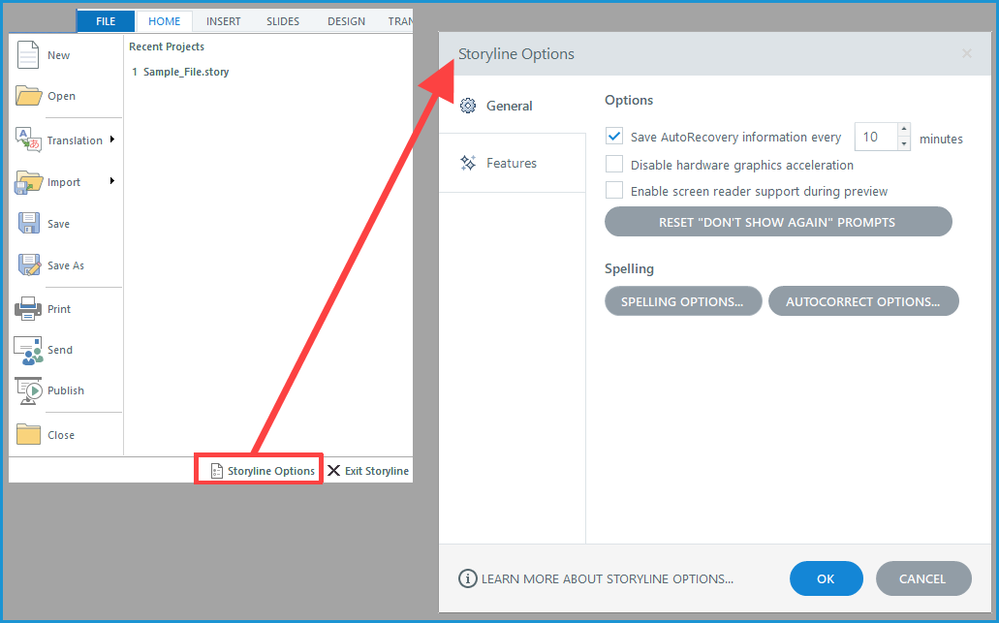This screenshot has width=999, height=623.
Task: Click the Save floppy disk icon
Action: click(x=29, y=224)
